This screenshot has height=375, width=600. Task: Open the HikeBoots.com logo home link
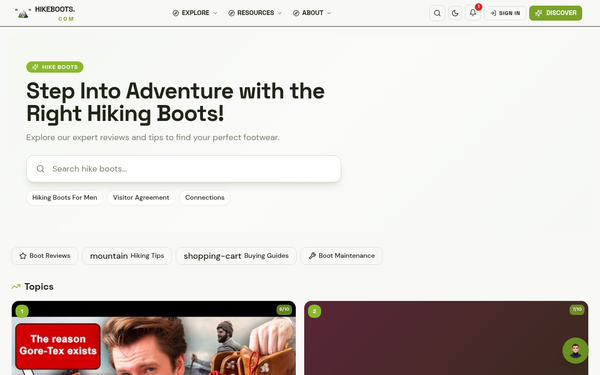(x=45, y=13)
